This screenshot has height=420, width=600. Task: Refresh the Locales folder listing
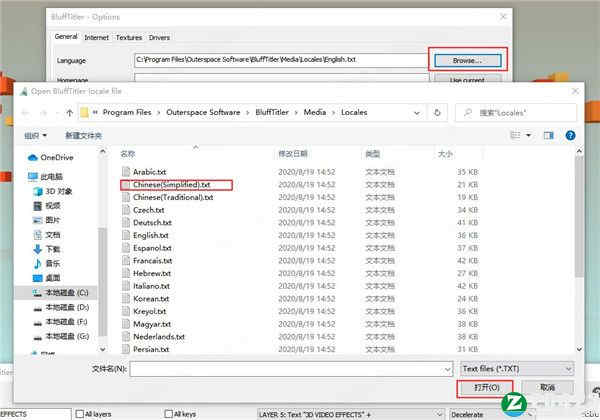pyautogui.click(x=437, y=112)
